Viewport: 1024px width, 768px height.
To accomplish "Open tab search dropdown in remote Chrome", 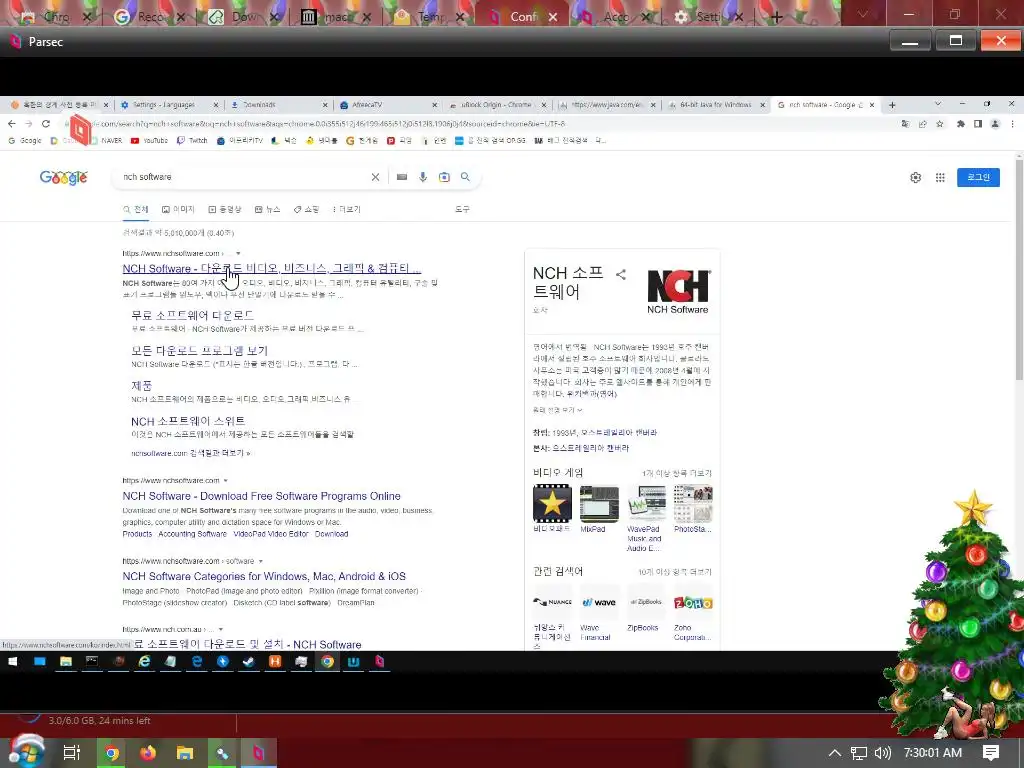I will pos(938,104).
